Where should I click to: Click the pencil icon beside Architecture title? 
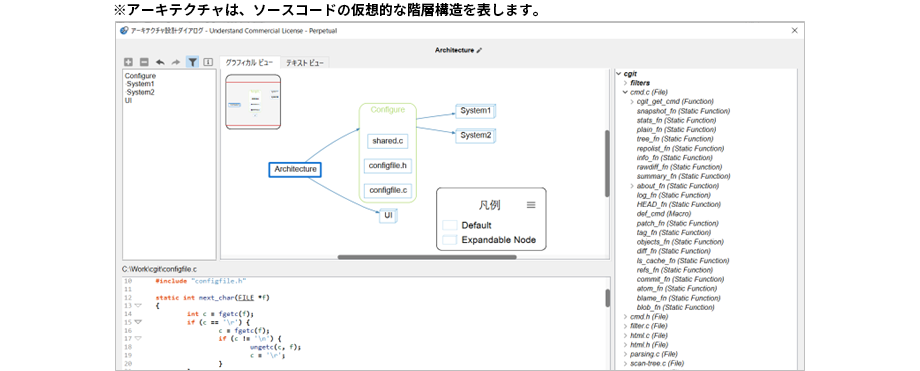click(x=479, y=50)
